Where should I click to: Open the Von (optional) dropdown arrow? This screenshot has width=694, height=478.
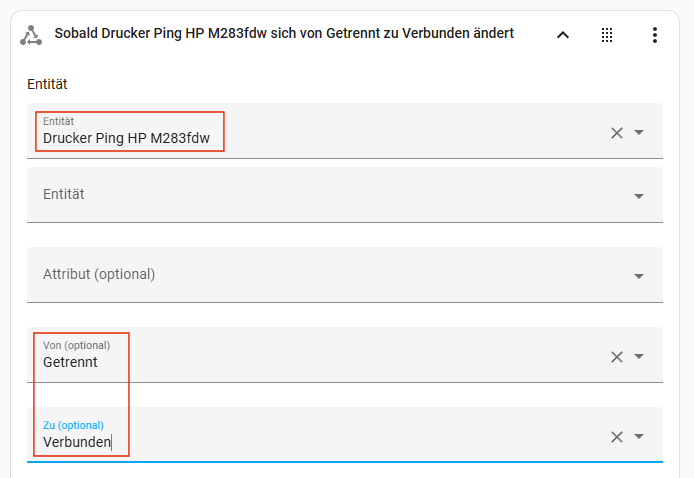[x=640, y=357]
